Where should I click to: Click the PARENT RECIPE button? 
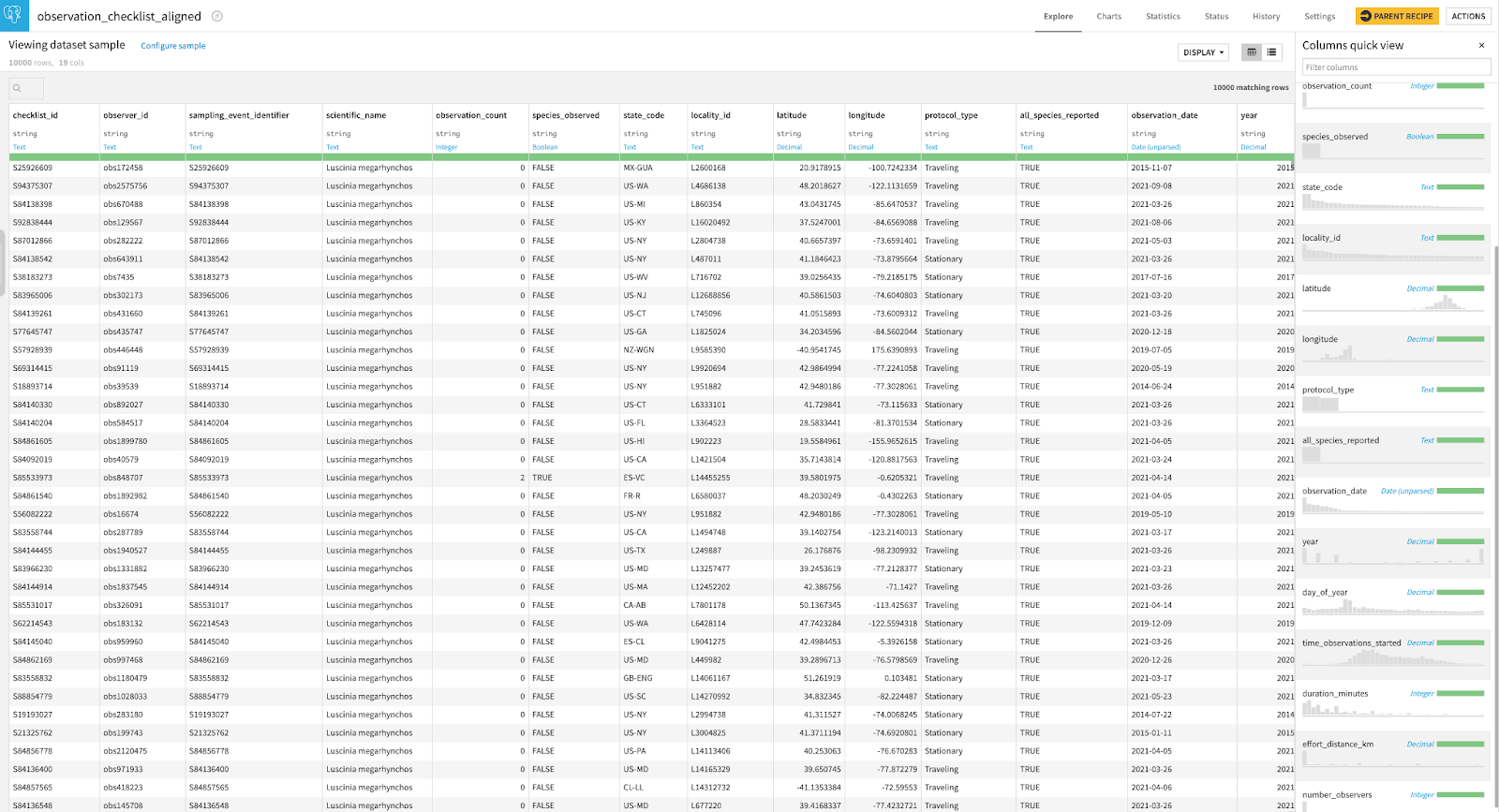(x=1397, y=16)
